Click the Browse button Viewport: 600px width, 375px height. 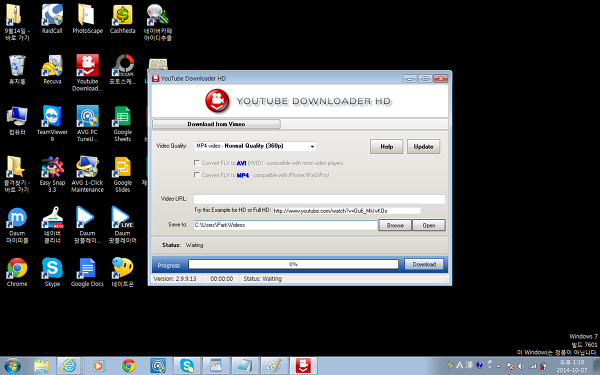point(395,225)
